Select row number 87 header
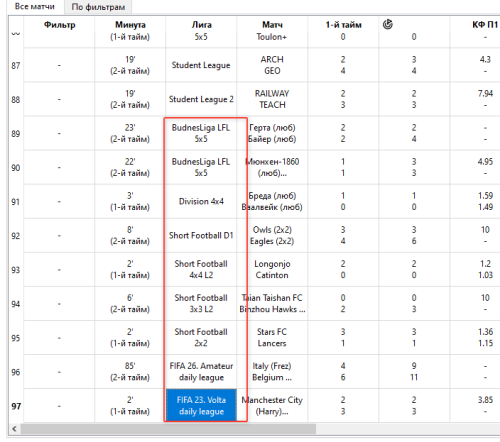This screenshot has height=442, width=500. (x=16, y=65)
